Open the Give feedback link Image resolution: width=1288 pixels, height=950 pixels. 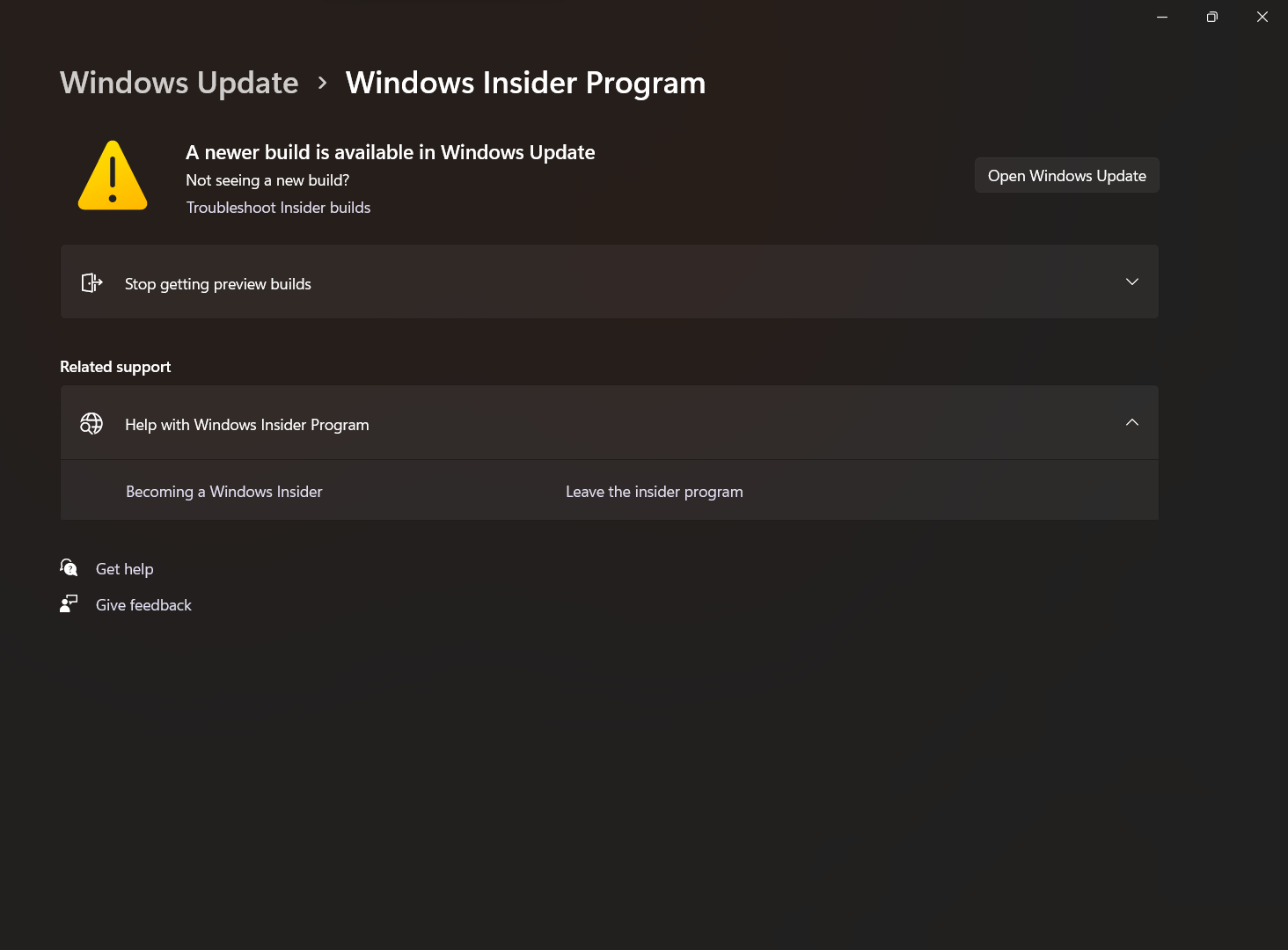[x=143, y=605]
